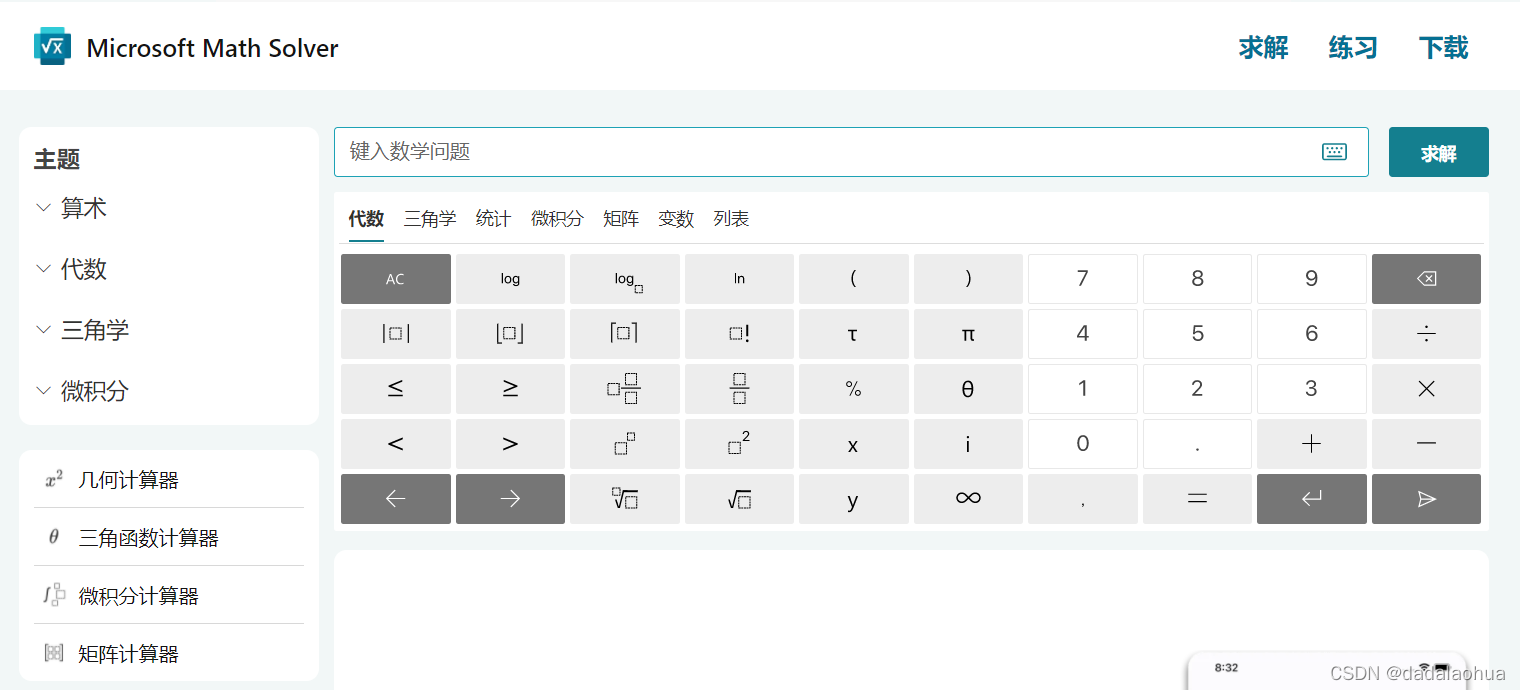The height and width of the screenshot is (690, 1520).
Task: Click the AC clear key
Action: [x=396, y=279]
